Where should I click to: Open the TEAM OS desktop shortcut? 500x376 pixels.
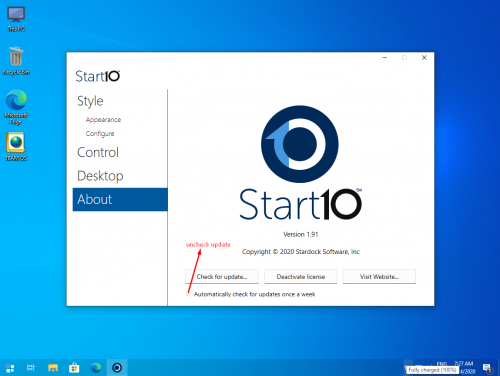[x=16, y=147]
